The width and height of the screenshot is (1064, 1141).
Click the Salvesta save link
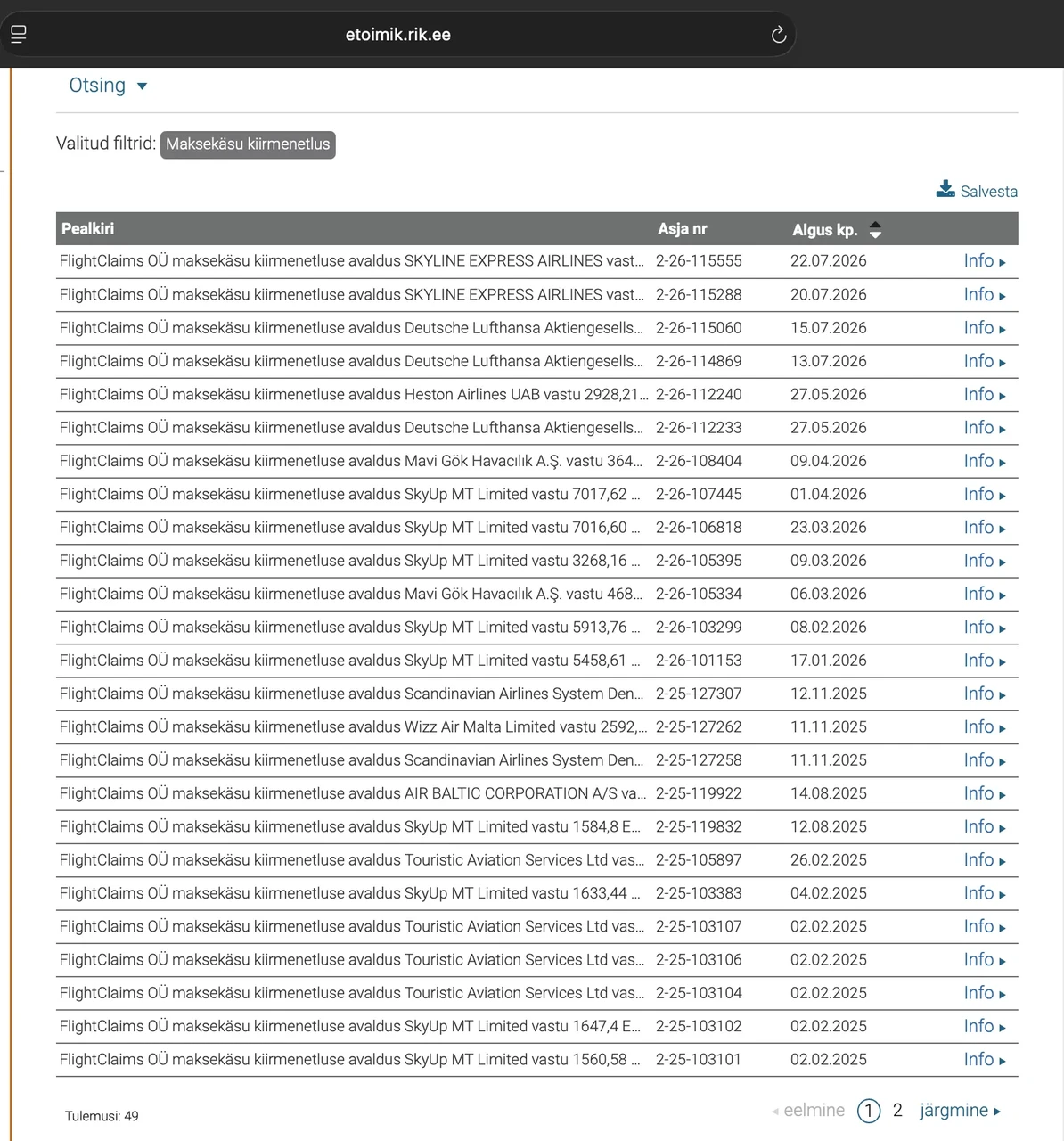click(x=988, y=191)
